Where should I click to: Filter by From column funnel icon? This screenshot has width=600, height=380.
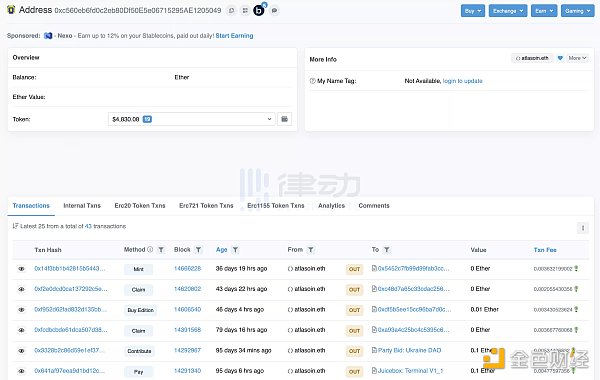point(311,250)
